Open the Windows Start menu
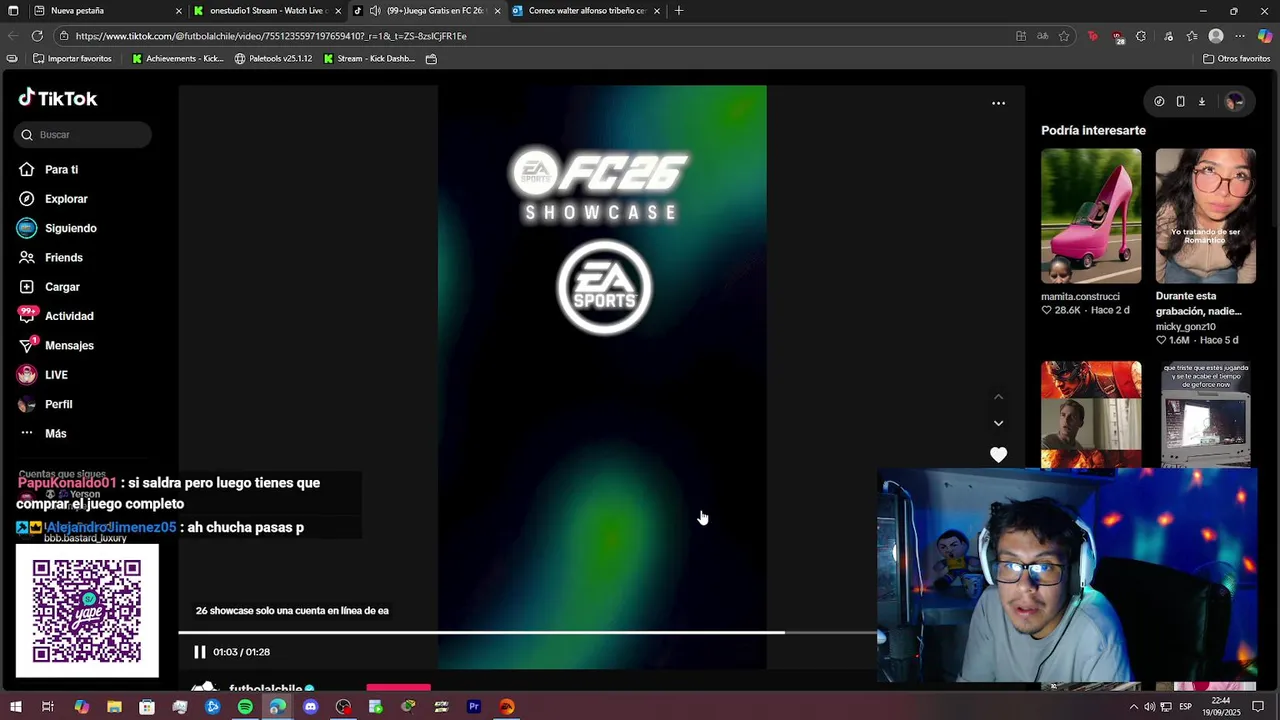Viewport: 1280px width, 720px height. (15, 707)
